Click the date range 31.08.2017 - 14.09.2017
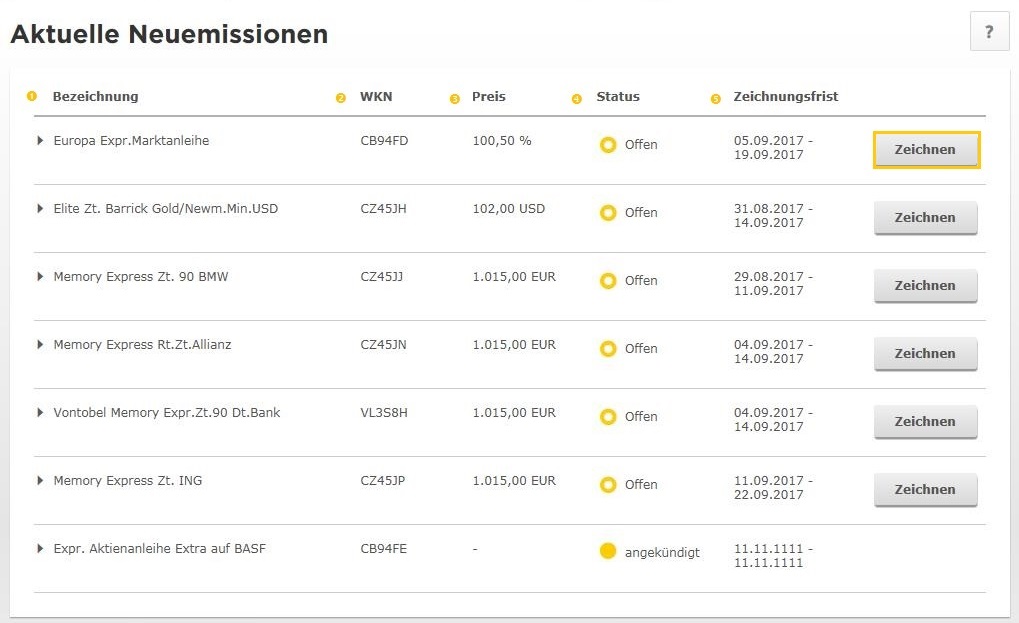Screen dimensions: 1019x623 coord(773,216)
